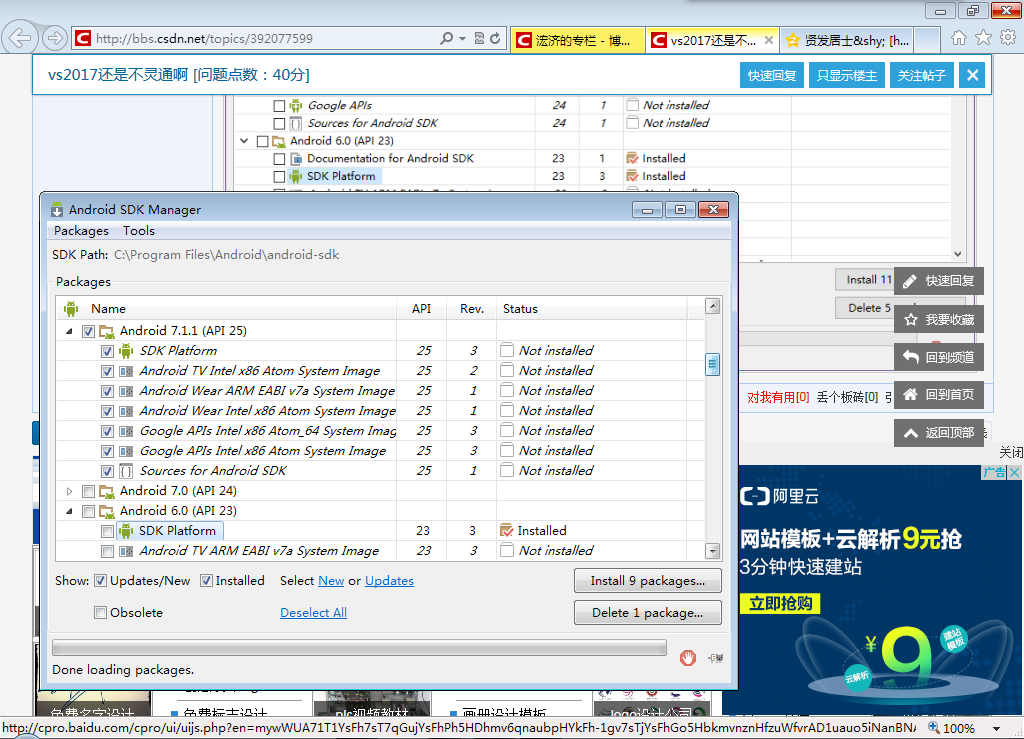Screen dimensions: 1024x739
Task: Click icon next to Android TV Intel x86 Atom System Image
Action: pos(126,371)
